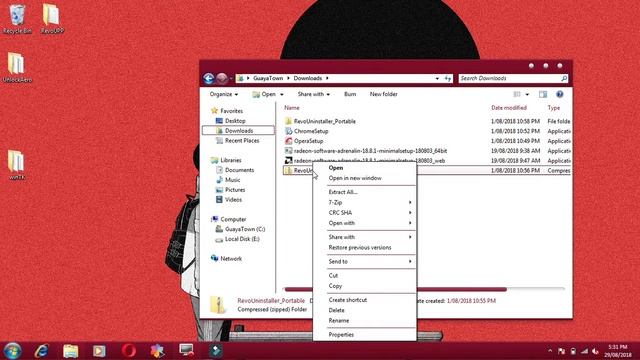Select the OperaSetup file

pos(309,141)
